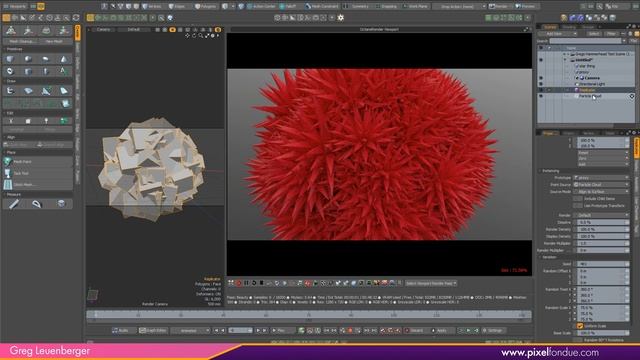Activate the Mesh Paint tool
Image resolution: width=640 pixels, height=360 pixels.
pyautogui.click(x=38, y=162)
